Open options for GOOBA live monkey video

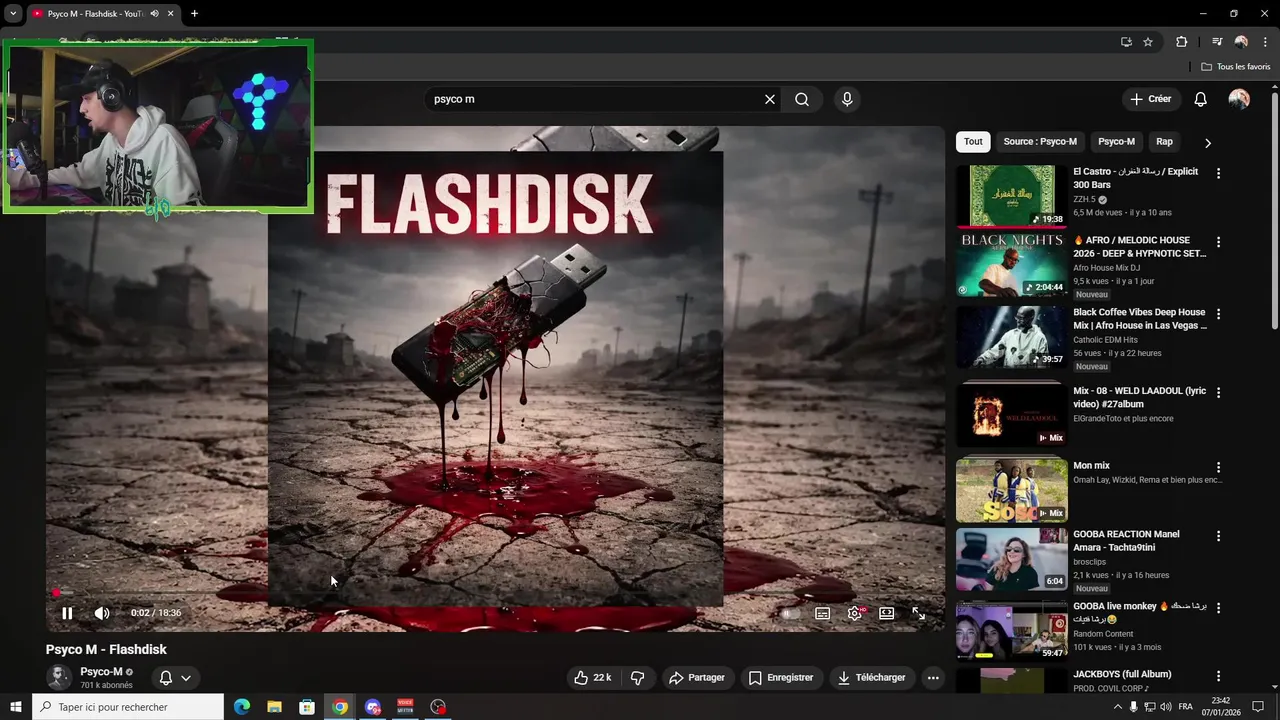point(1218,608)
